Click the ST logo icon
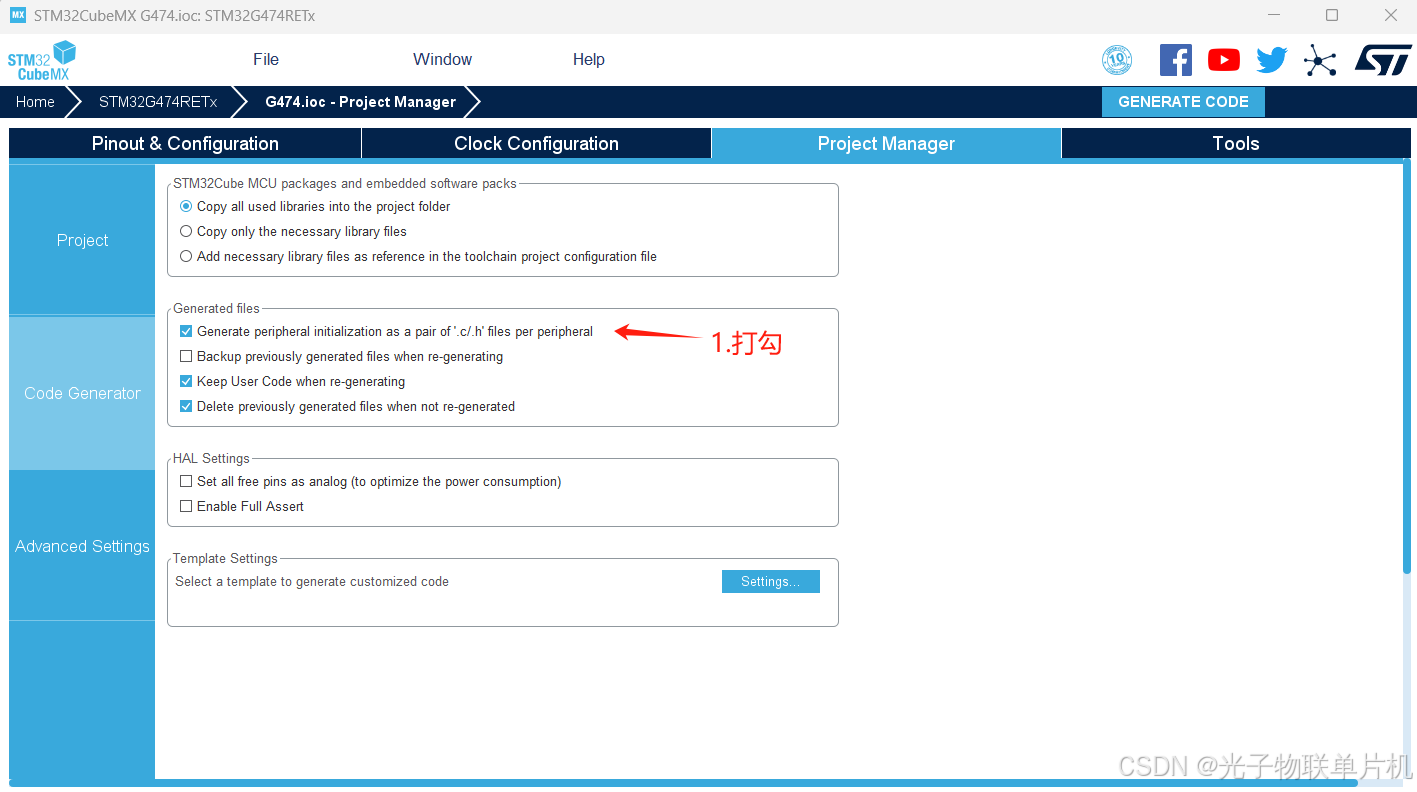This screenshot has width=1417, height=792. coord(1383,60)
